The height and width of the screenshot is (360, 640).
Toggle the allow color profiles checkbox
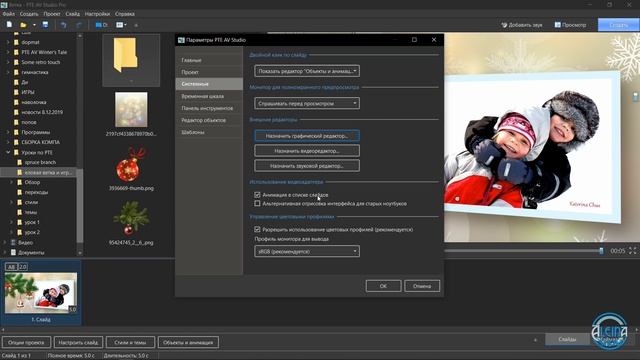[x=257, y=229]
